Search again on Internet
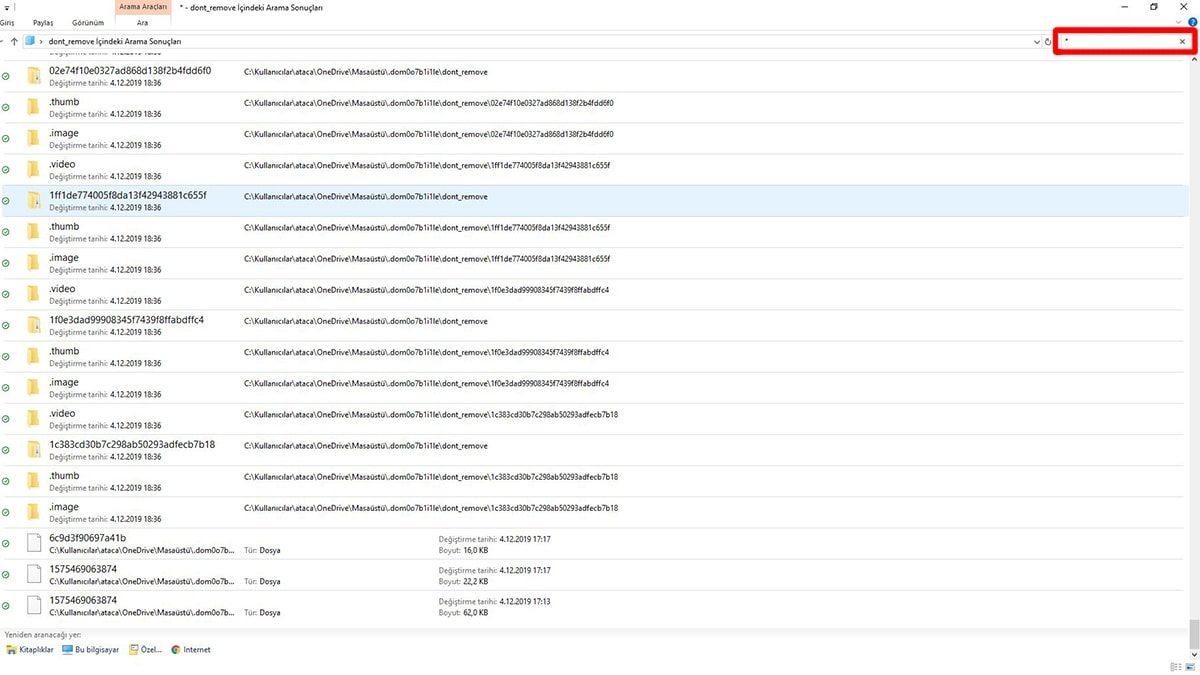 click(190, 650)
